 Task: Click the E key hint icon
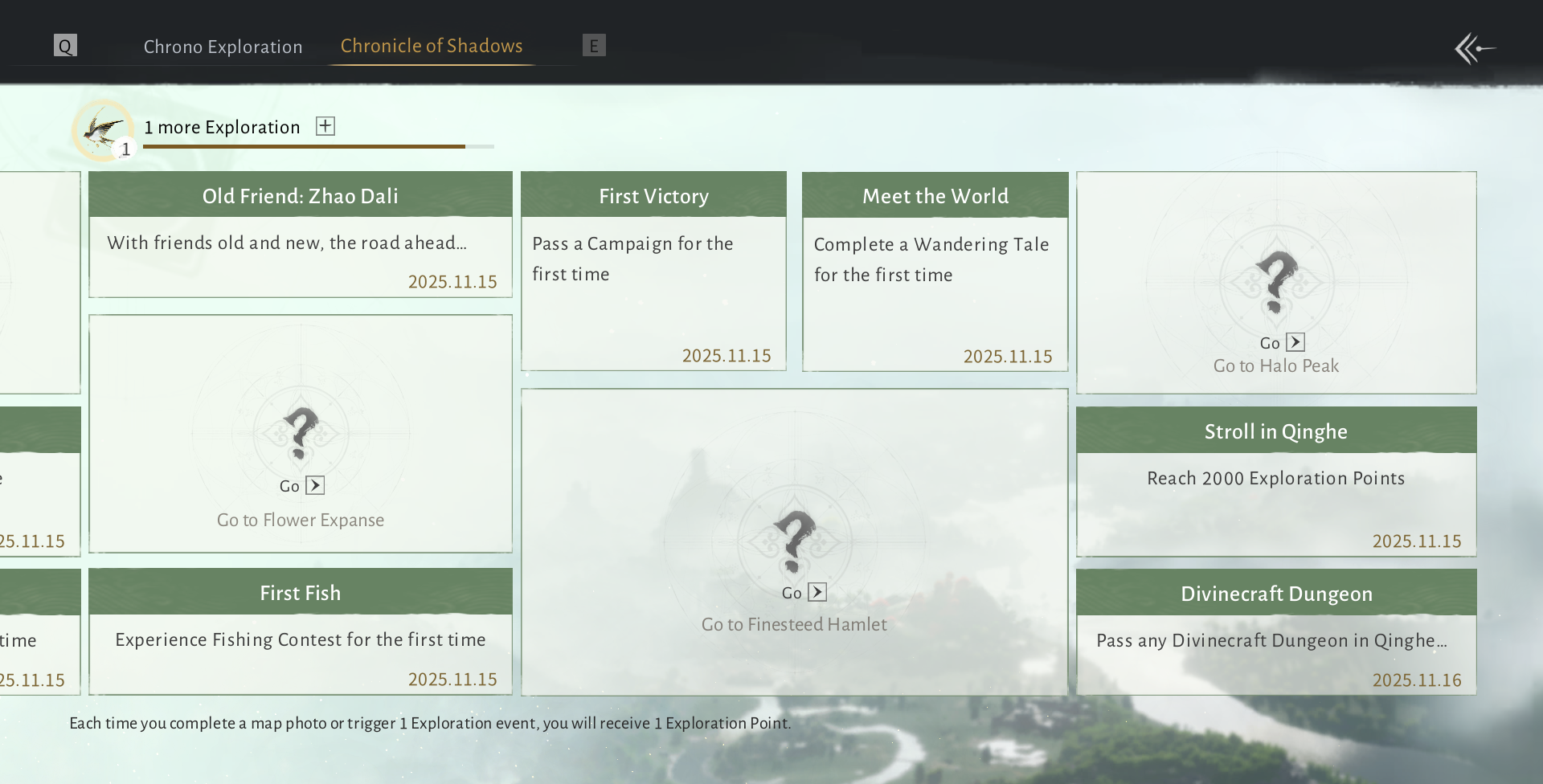click(x=594, y=46)
